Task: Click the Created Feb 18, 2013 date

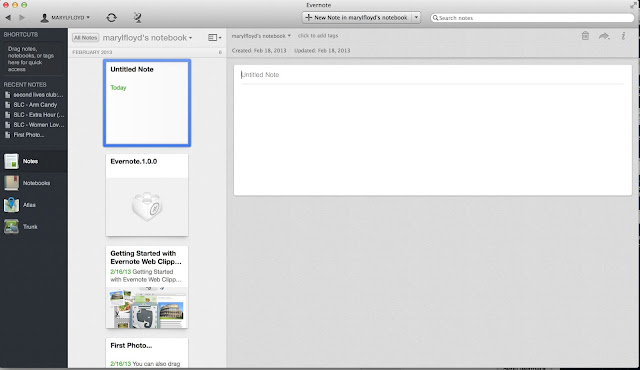Action: click(x=259, y=51)
